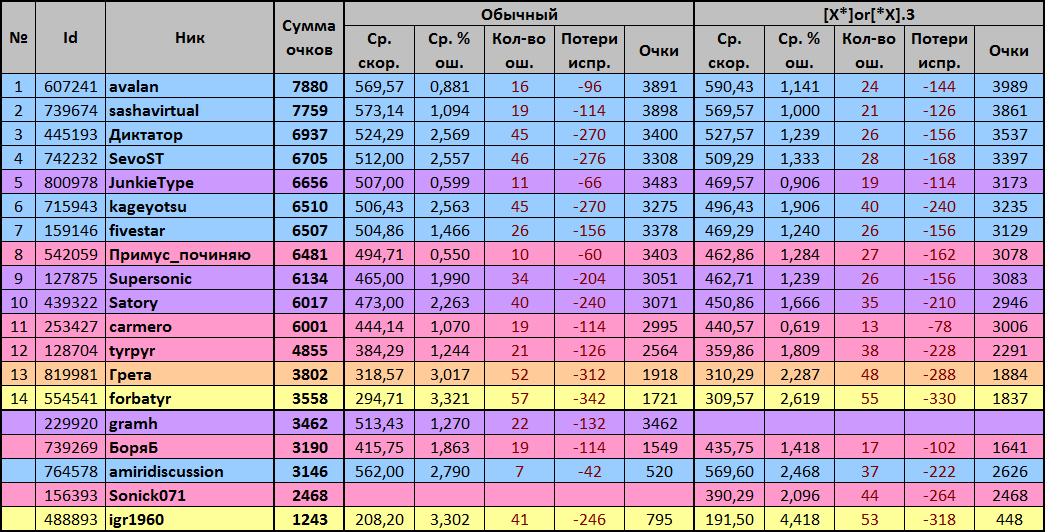Select the 'tyrpyr' nickname cell
This screenshot has width=1045, height=532.
pos(189,351)
